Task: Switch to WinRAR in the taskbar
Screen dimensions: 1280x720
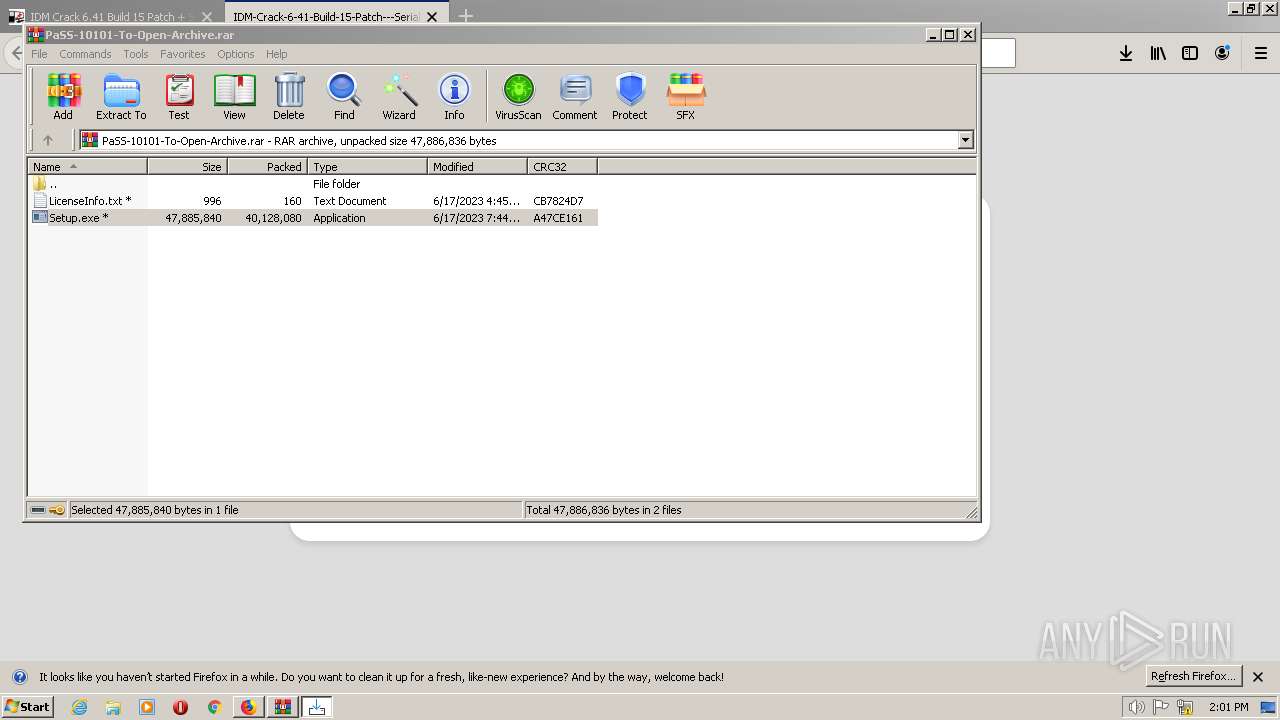Action: [x=283, y=707]
